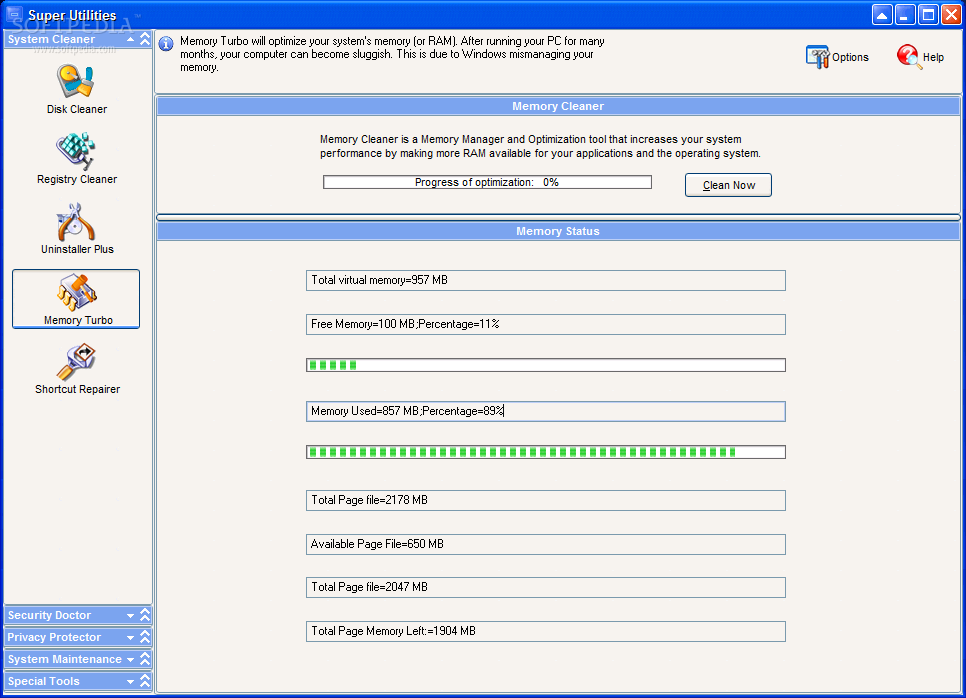Viewport: 966px width, 698px height.
Task: Switch to System Maintenance panel
Action: [78, 659]
